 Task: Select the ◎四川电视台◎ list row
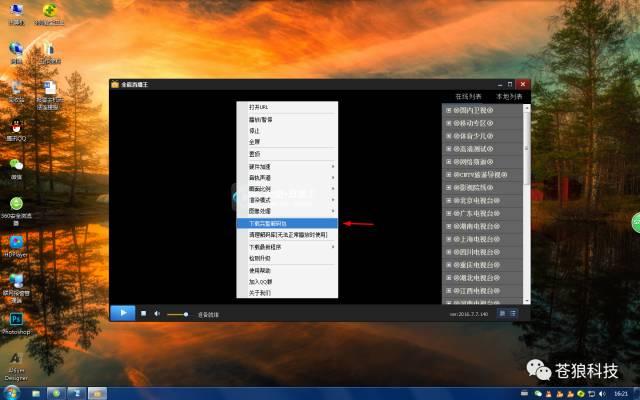[482, 252]
